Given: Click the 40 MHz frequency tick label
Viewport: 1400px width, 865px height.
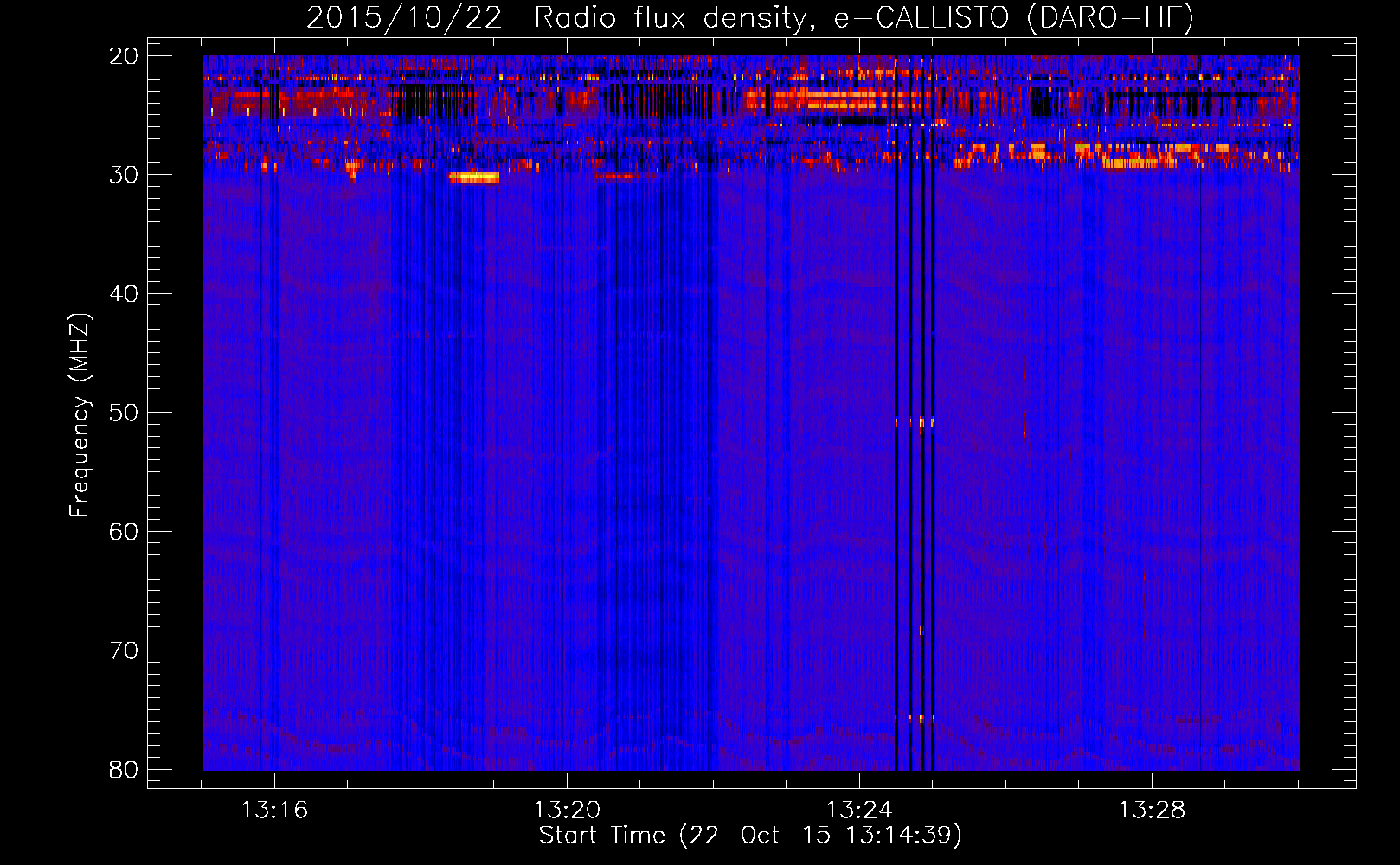Looking at the screenshot, I should point(124,294).
